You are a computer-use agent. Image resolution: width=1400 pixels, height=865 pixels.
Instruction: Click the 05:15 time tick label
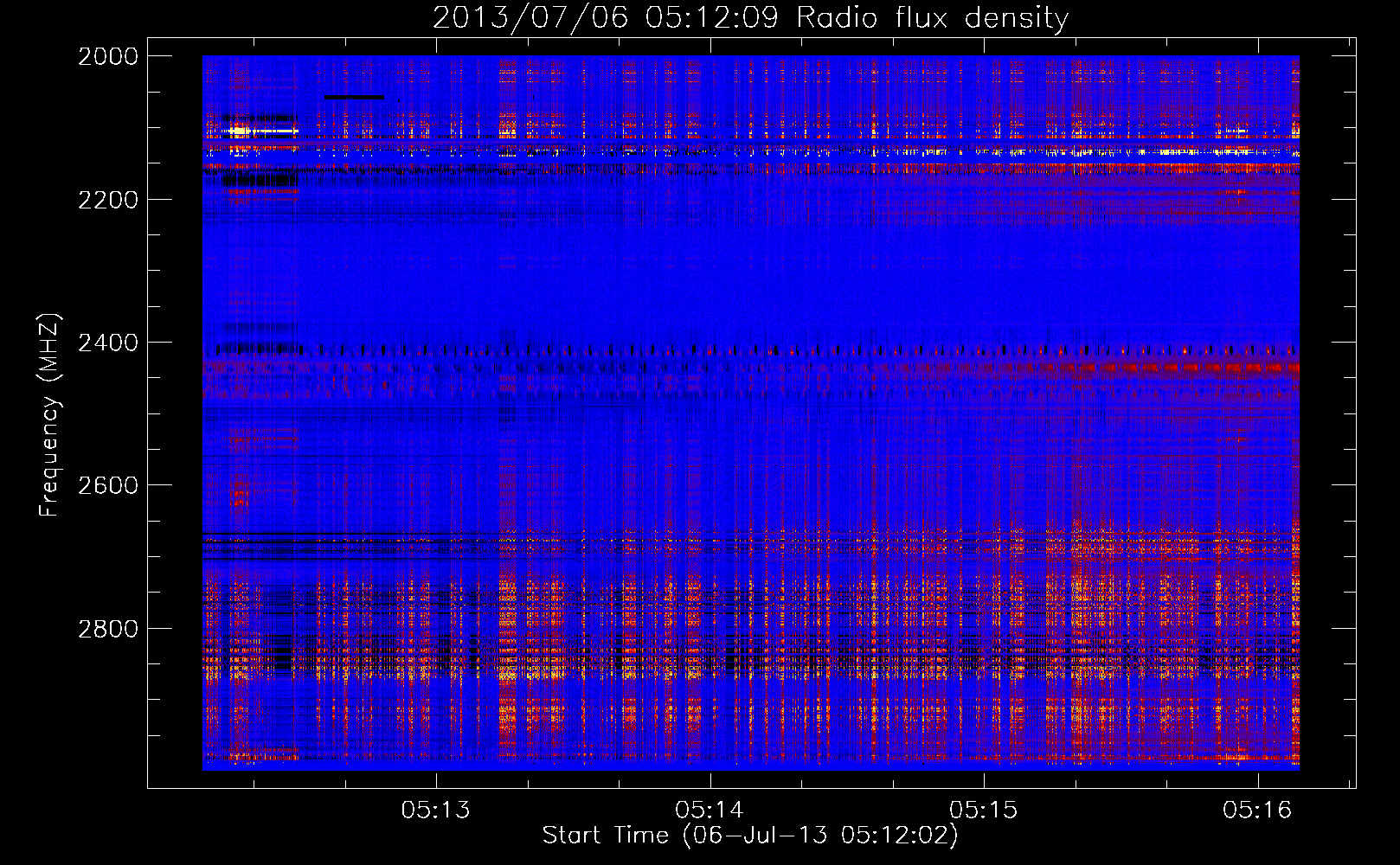(984, 810)
